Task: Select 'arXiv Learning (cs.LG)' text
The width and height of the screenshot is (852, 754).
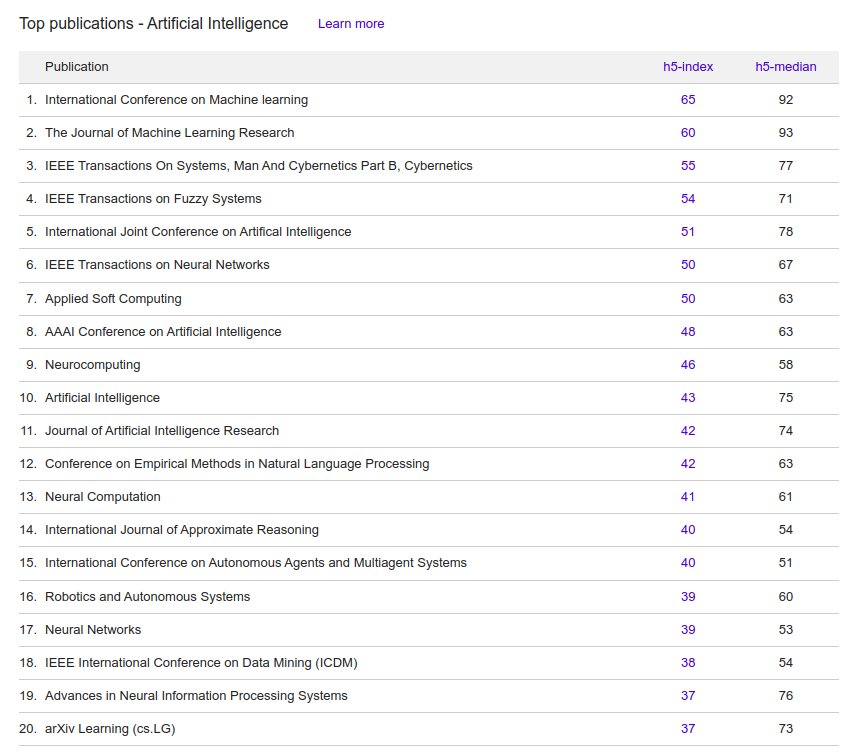Action: point(110,729)
